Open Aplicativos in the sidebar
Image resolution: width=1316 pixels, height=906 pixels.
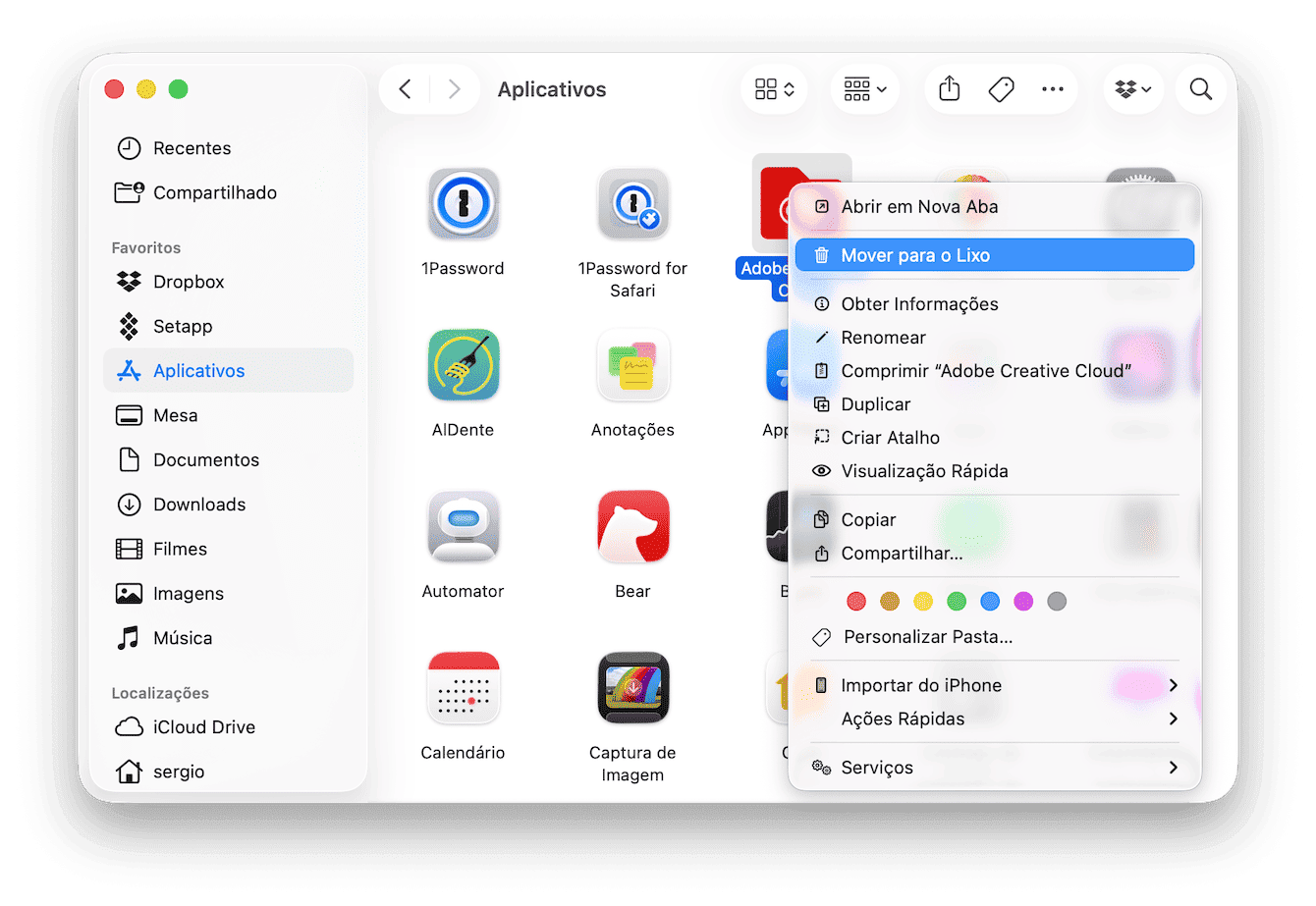pyautogui.click(x=228, y=371)
